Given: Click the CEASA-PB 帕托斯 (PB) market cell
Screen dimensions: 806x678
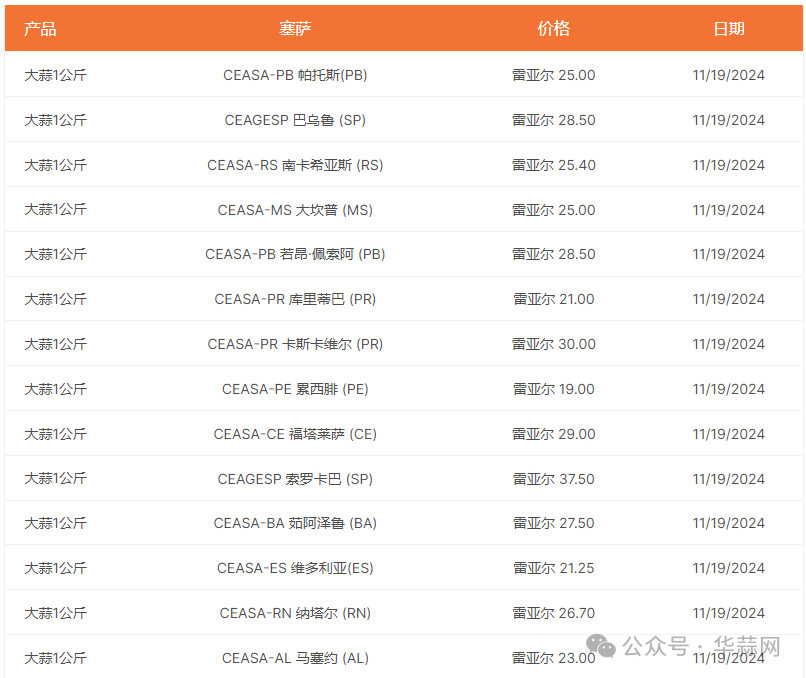Looking at the screenshot, I should (295, 75).
